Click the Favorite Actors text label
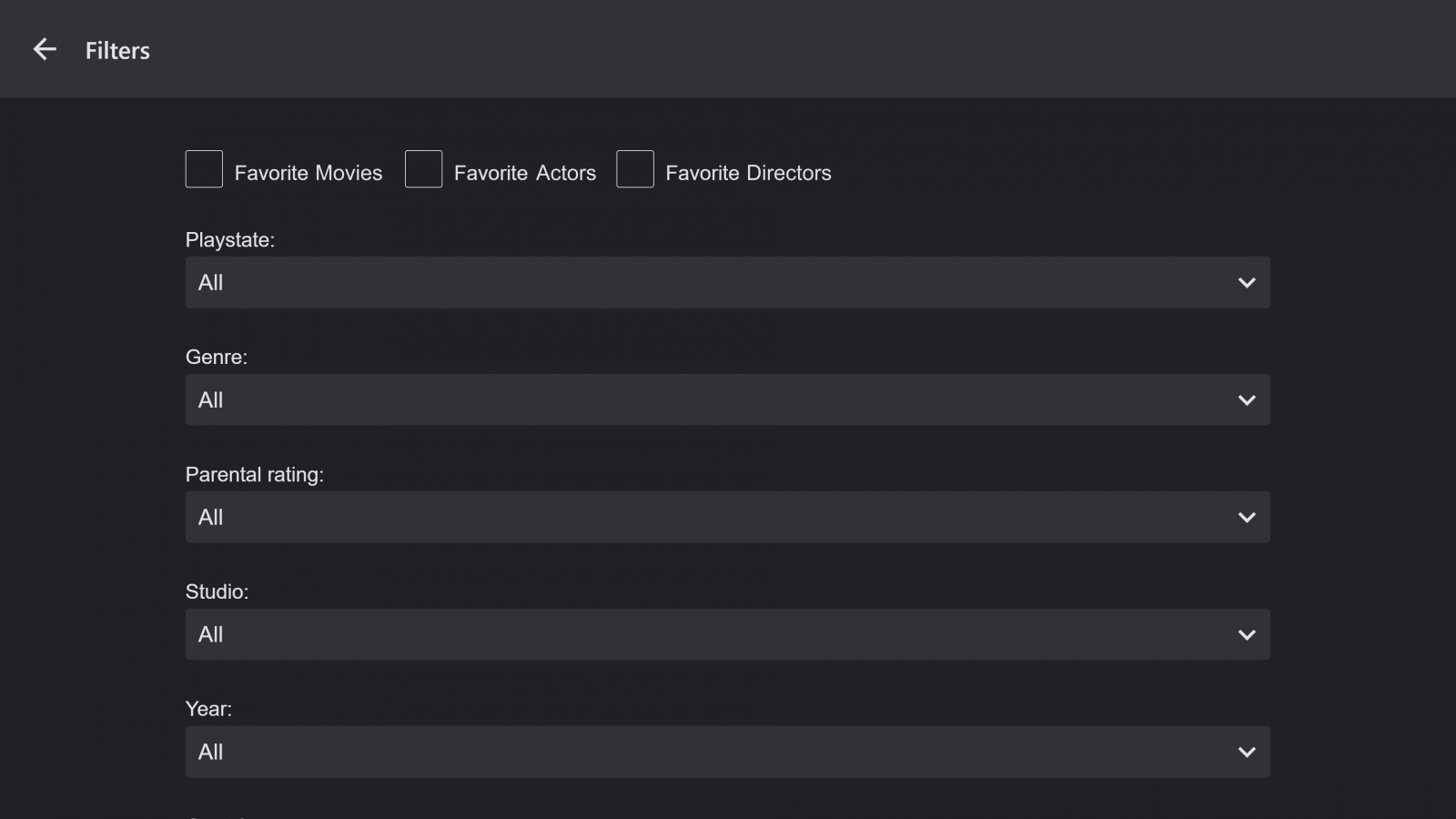The image size is (1456, 819). coord(525,173)
